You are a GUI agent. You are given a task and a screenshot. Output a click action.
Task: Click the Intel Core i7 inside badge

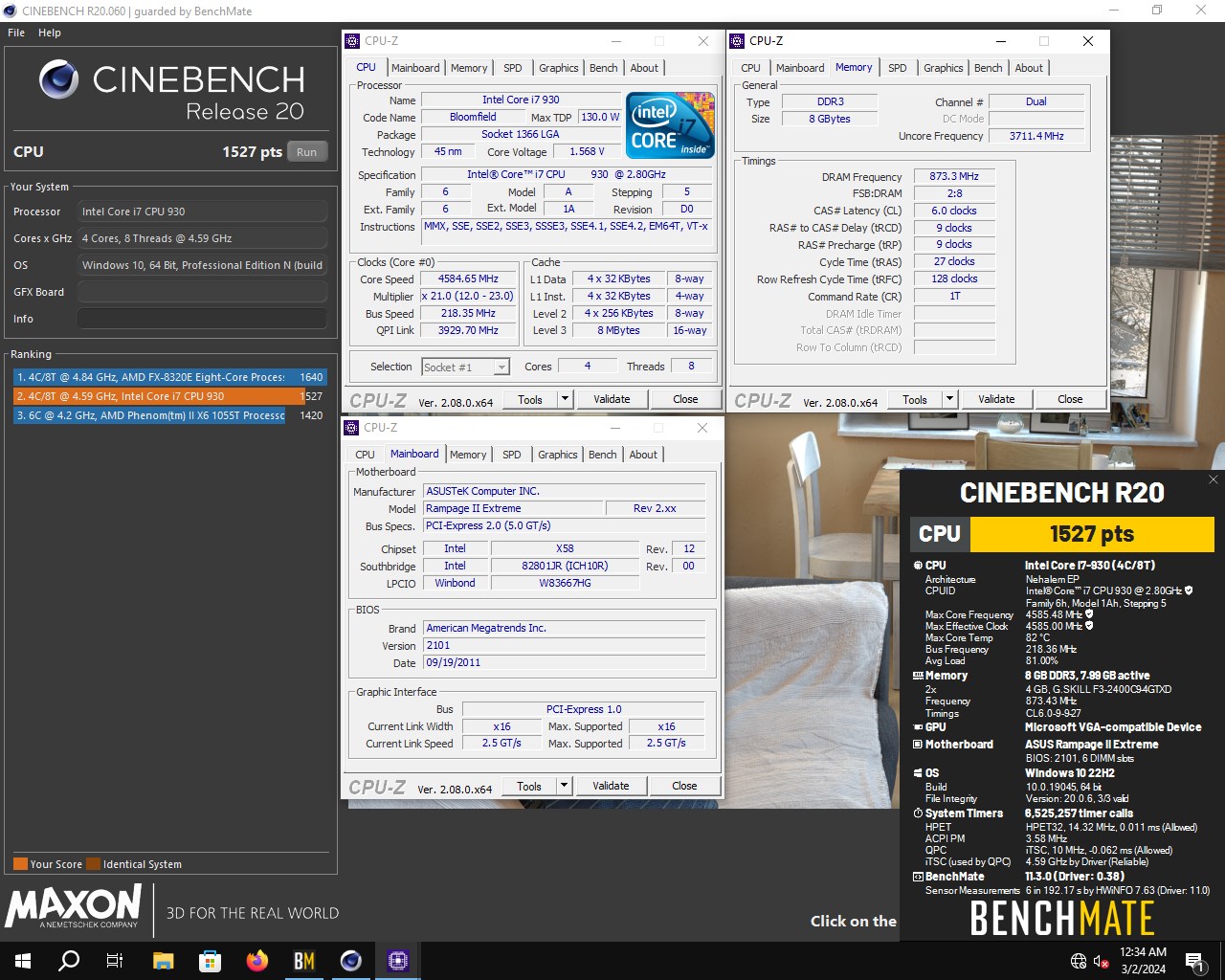pyautogui.click(x=670, y=124)
